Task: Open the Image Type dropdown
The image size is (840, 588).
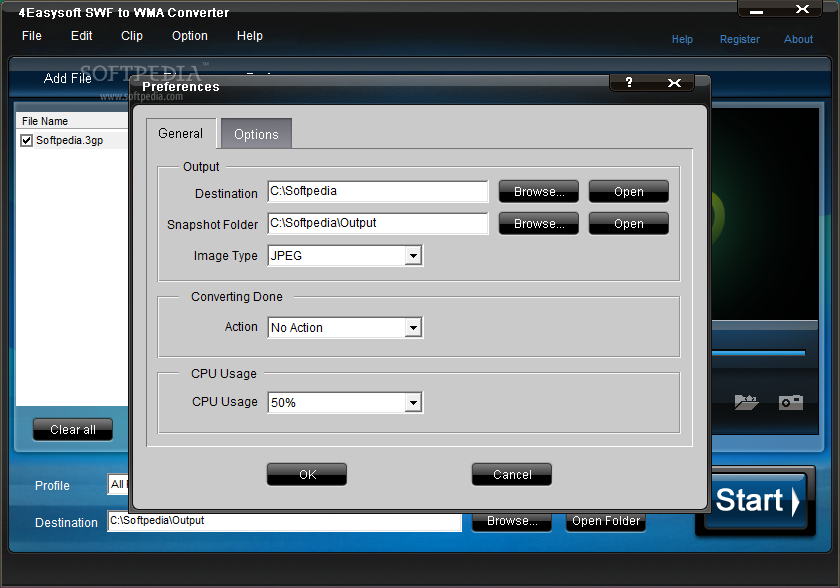Action: (x=413, y=255)
